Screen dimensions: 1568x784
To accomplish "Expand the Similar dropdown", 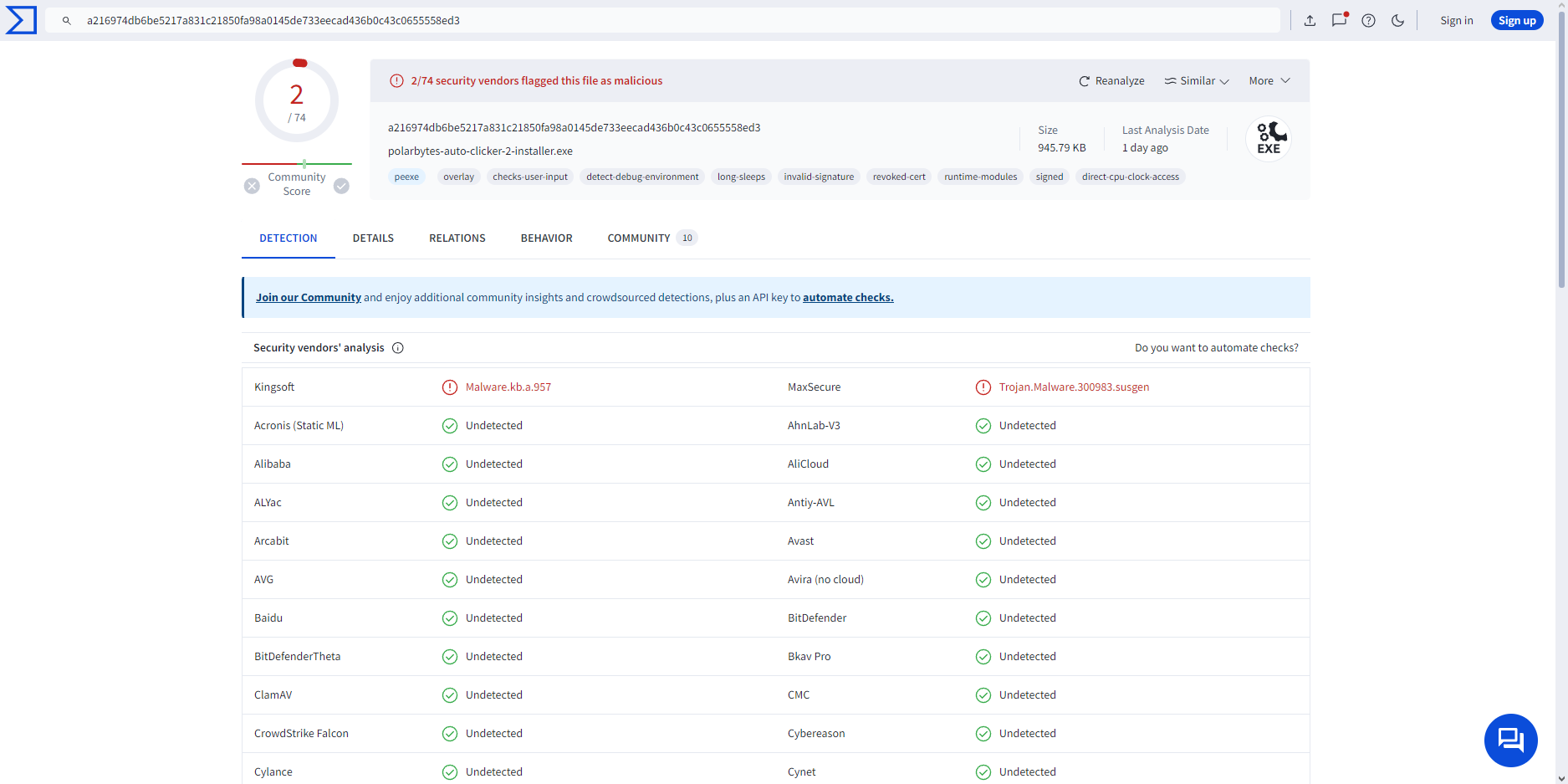I will 1197,81.
